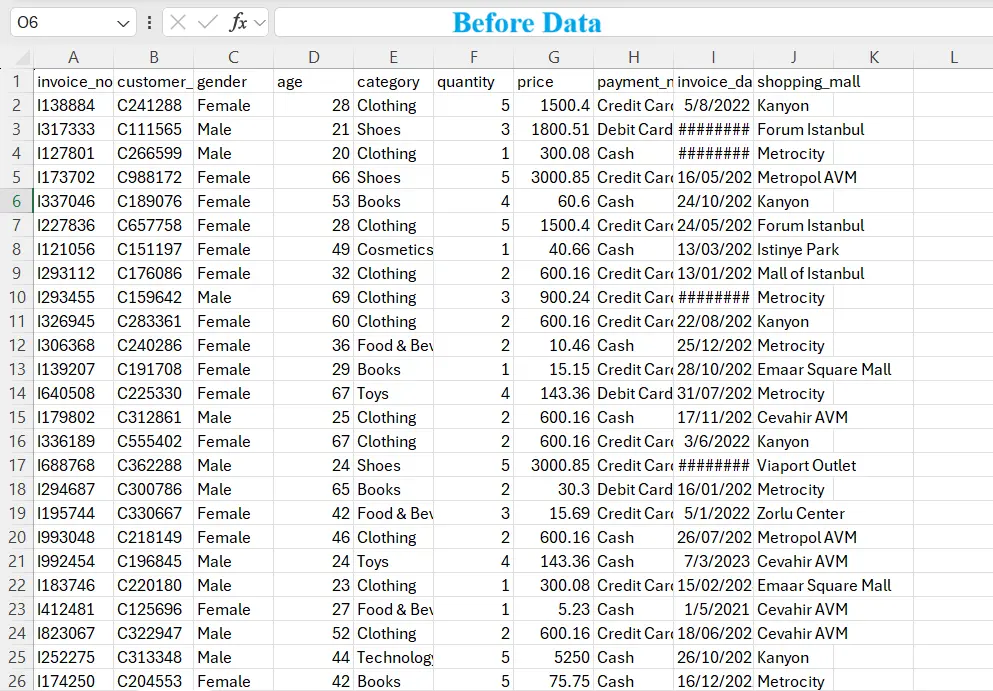Select the 'Mall of Istanbul' cell
The image size is (993, 691).
point(794,274)
